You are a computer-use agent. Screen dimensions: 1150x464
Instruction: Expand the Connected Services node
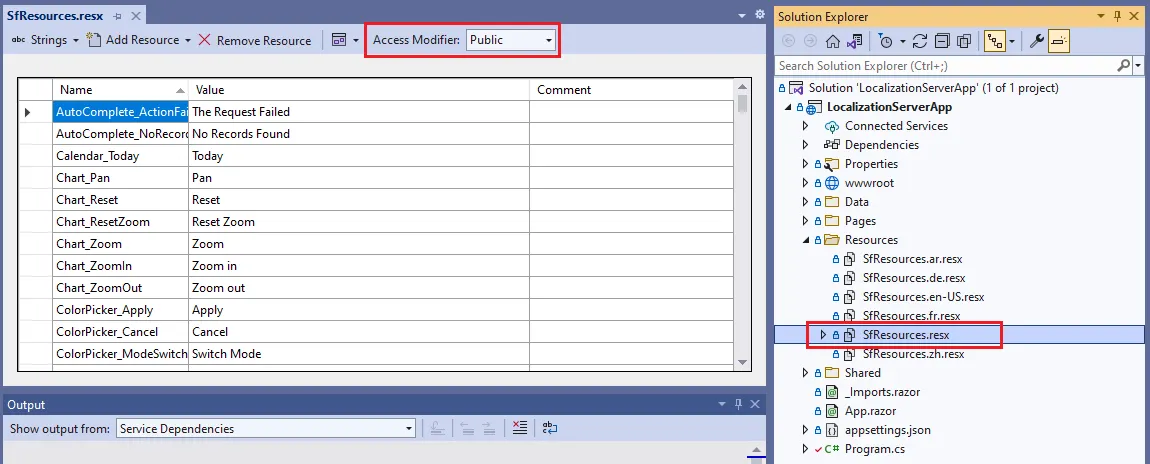(x=805, y=126)
